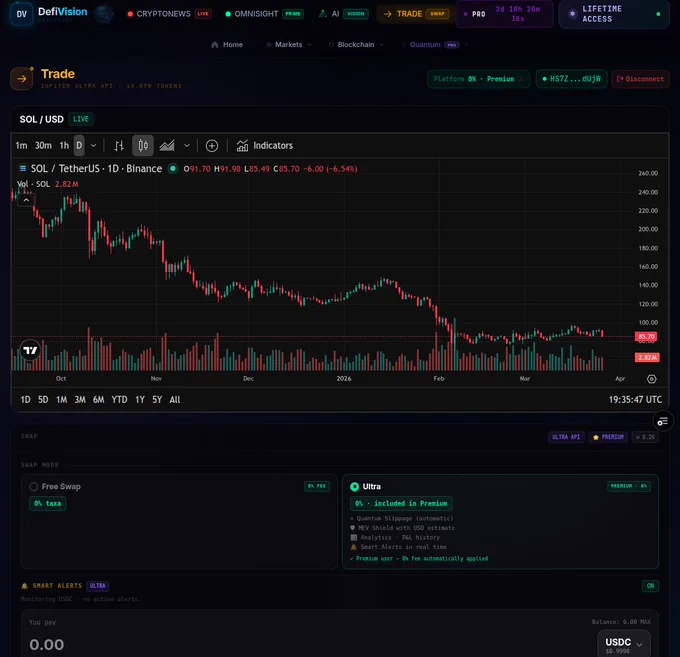The height and width of the screenshot is (657, 680).
Task: Disconnect the wallet
Action: pos(640,79)
